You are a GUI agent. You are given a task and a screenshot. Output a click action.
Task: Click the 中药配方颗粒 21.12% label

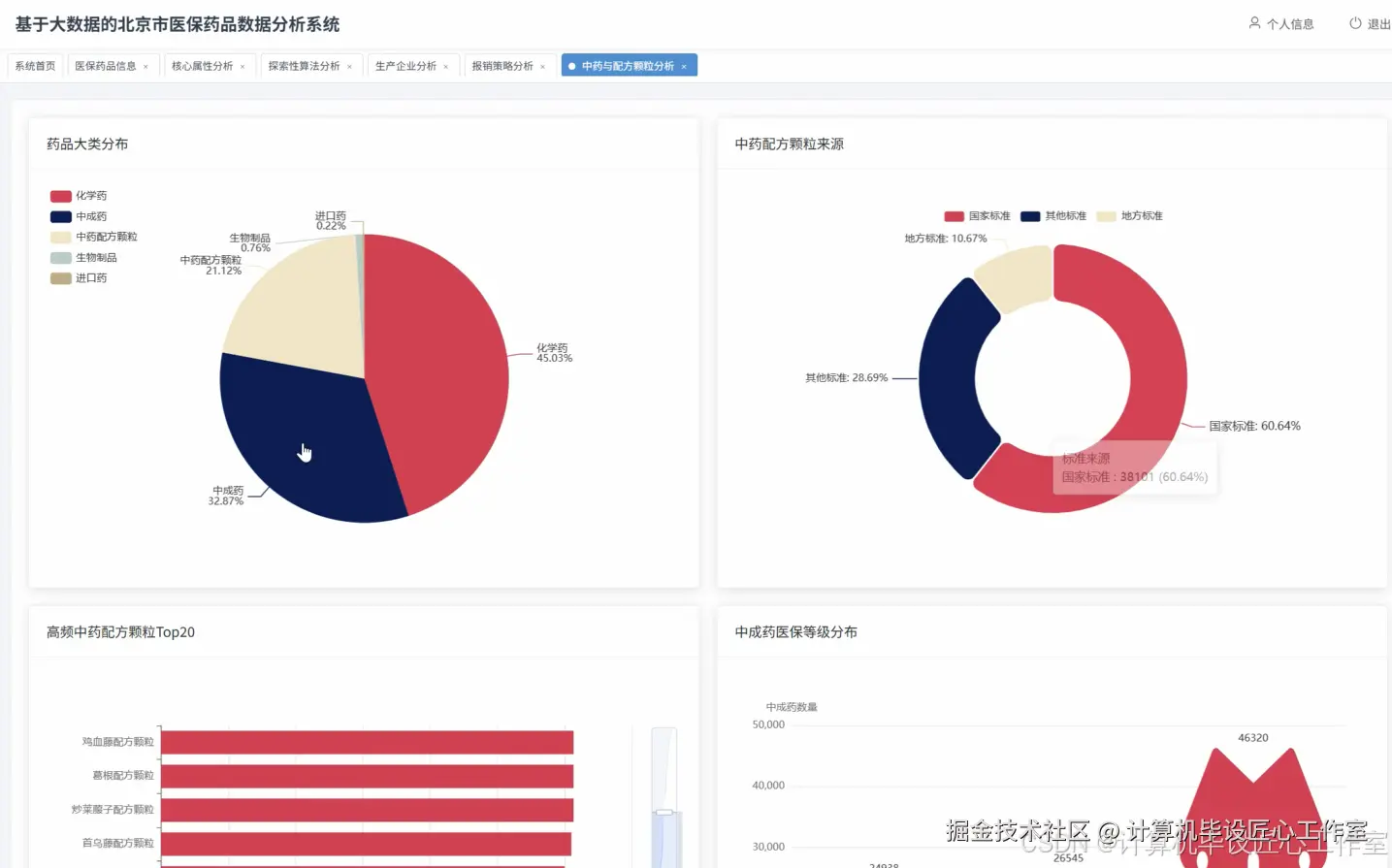point(210,265)
